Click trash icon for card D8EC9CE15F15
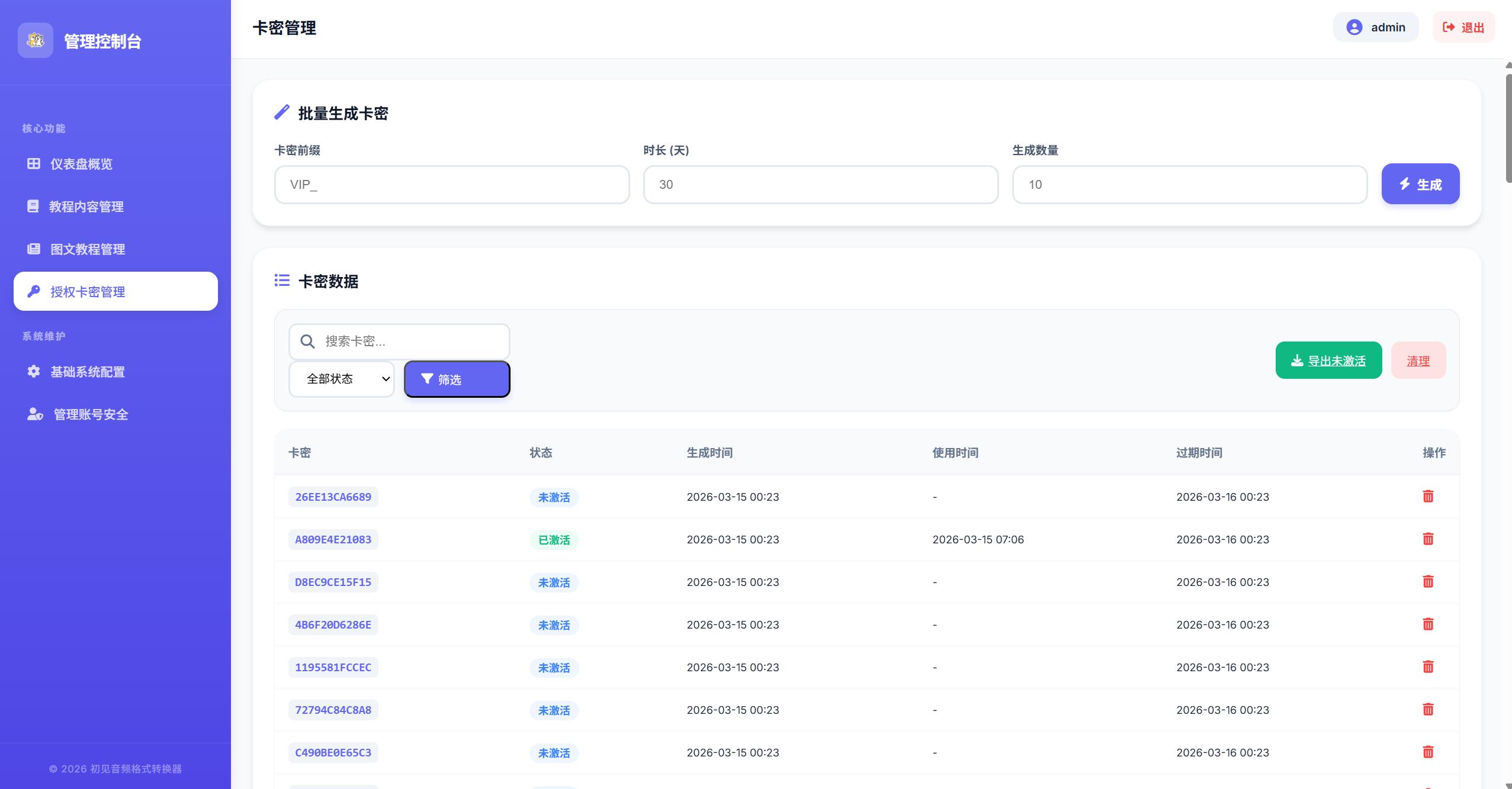Screen dimensions: 1512x789 tap(1428, 581)
